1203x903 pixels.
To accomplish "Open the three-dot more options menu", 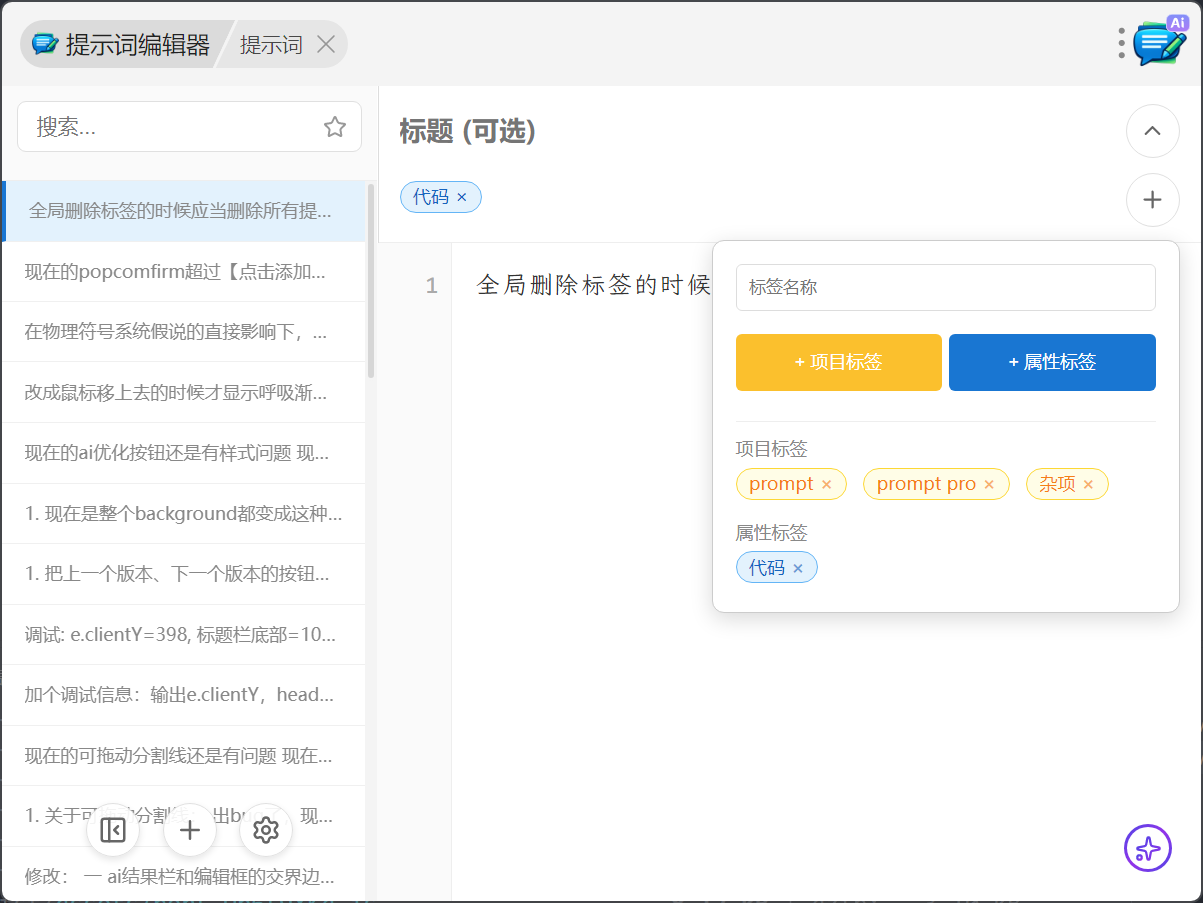I will tap(1121, 43).
